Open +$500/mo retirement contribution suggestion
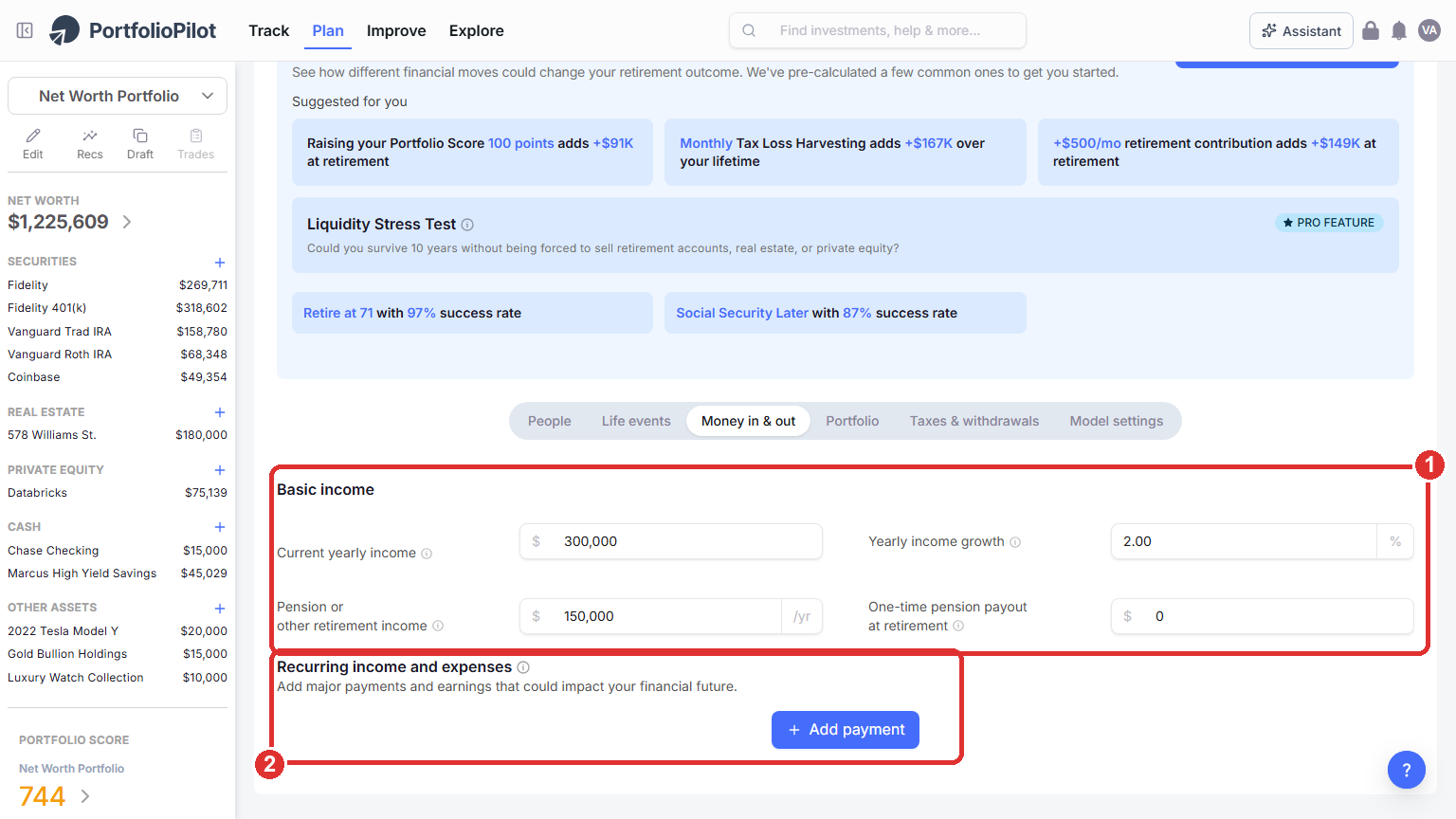 tap(1218, 152)
